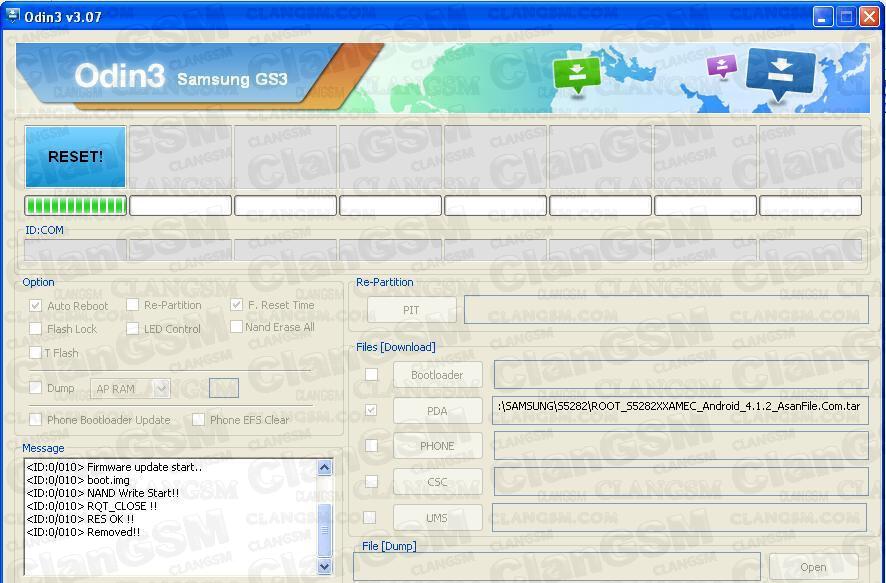Click the purple download icon in banner
Viewport: 886px width, 583px height.
pos(722,66)
